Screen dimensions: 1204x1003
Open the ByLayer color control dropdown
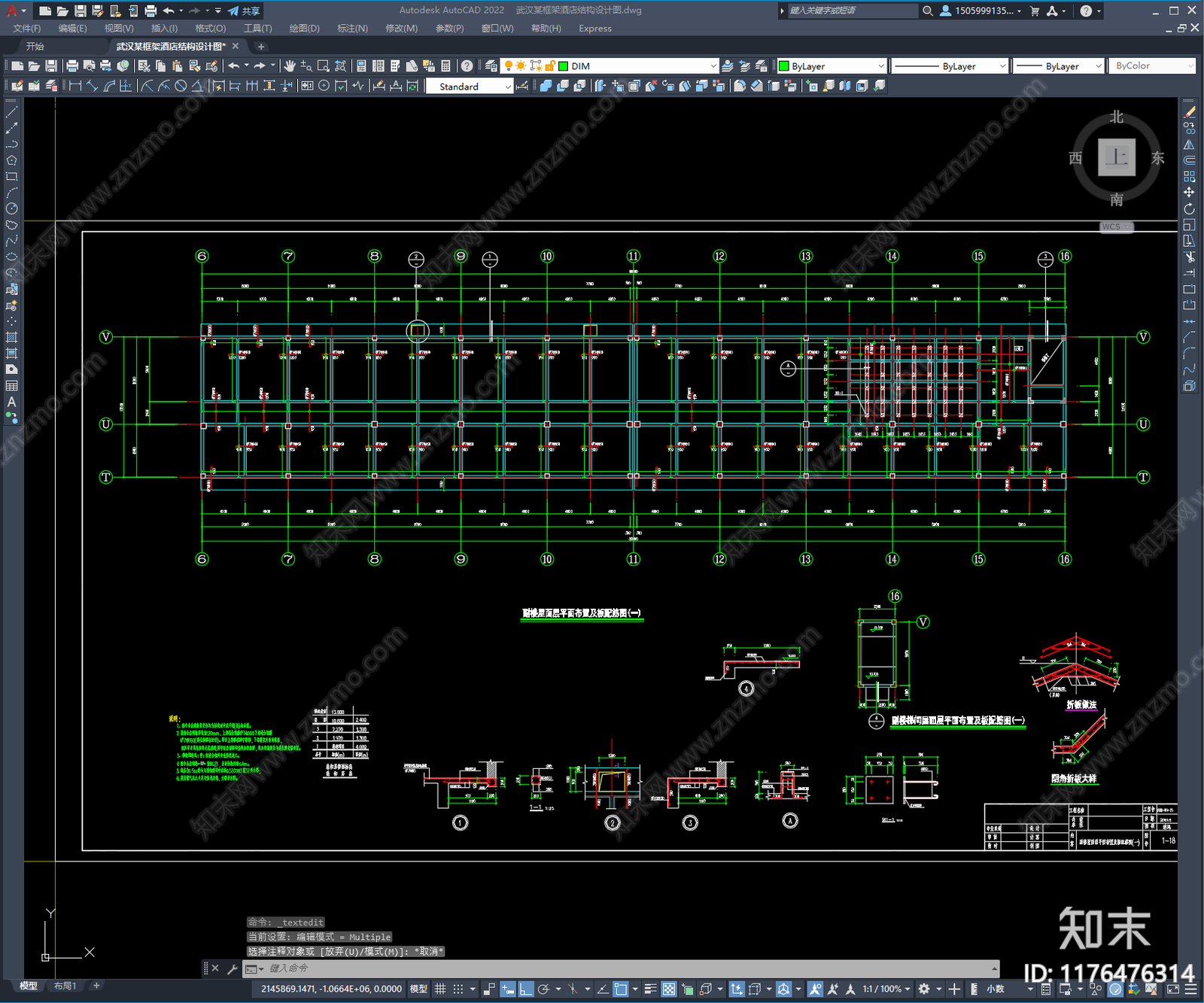pyautogui.click(x=880, y=66)
